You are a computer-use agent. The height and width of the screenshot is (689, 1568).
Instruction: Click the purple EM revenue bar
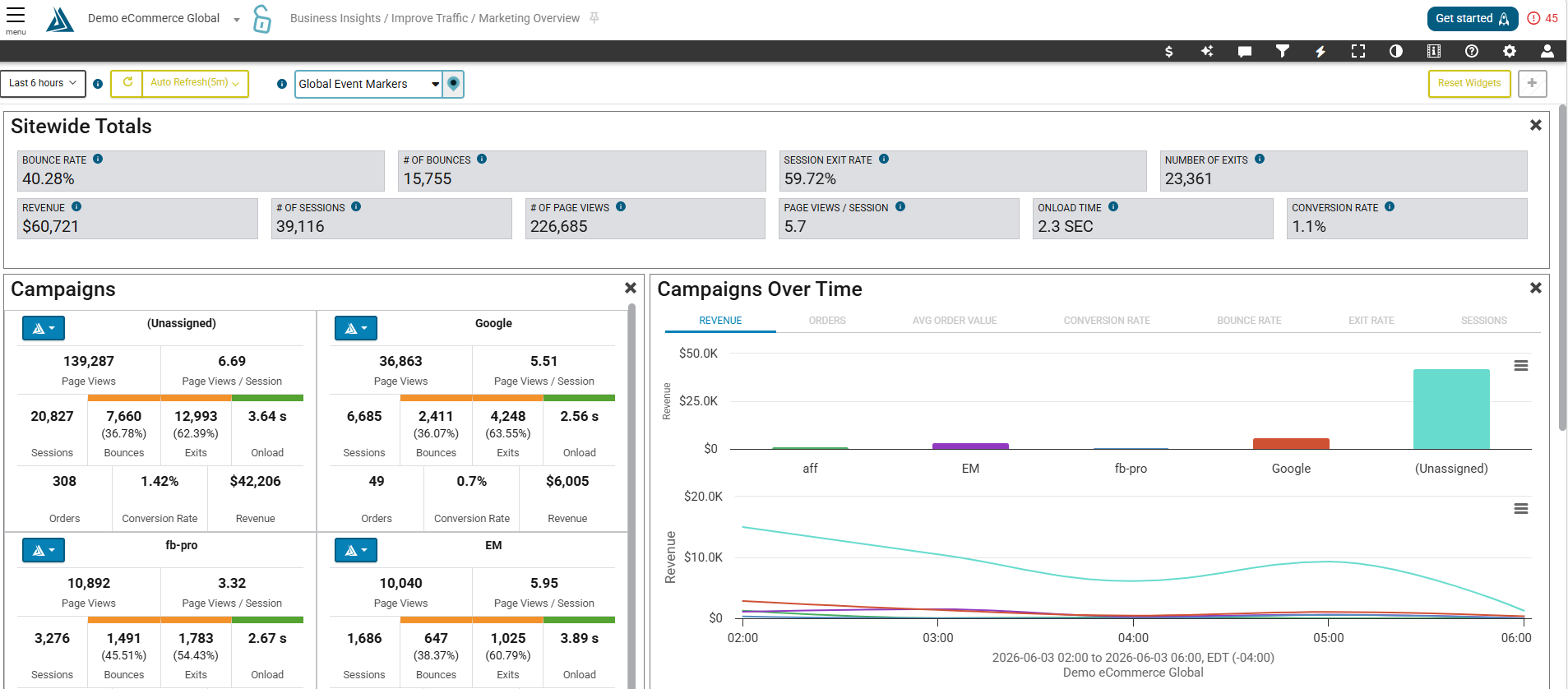(x=970, y=446)
